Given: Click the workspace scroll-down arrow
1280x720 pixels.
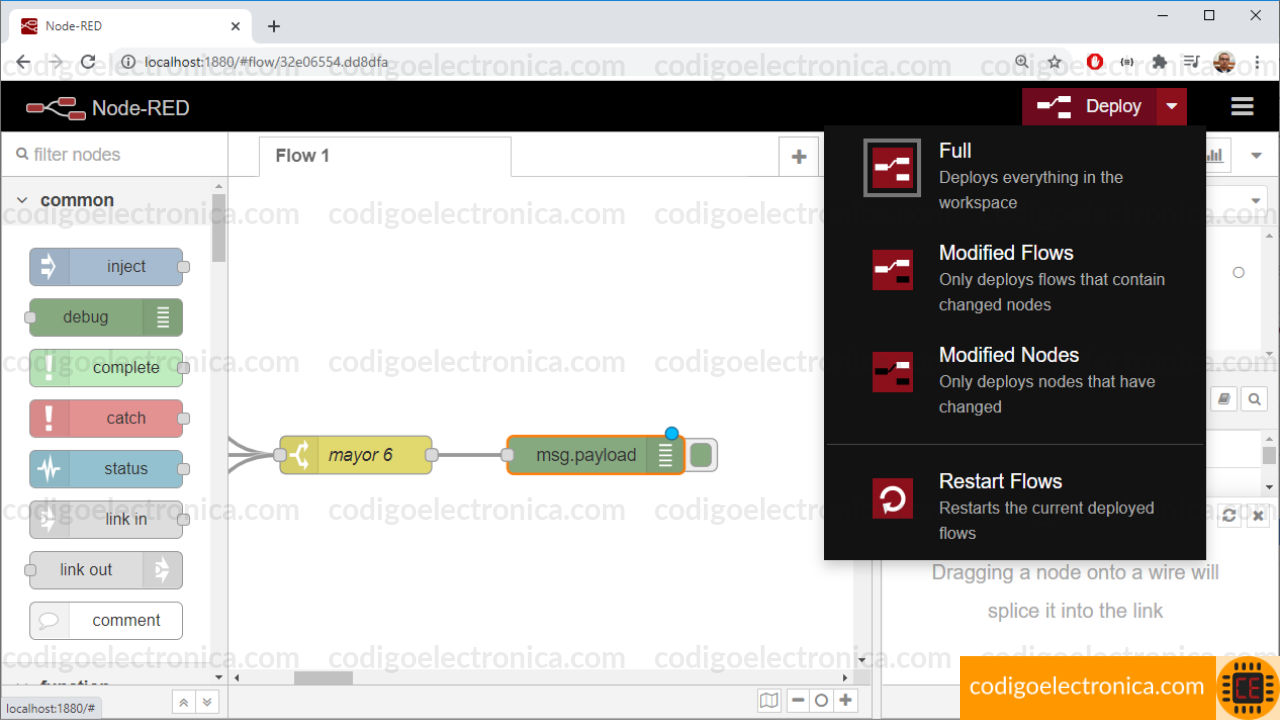Looking at the screenshot, I should click(x=862, y=660).
